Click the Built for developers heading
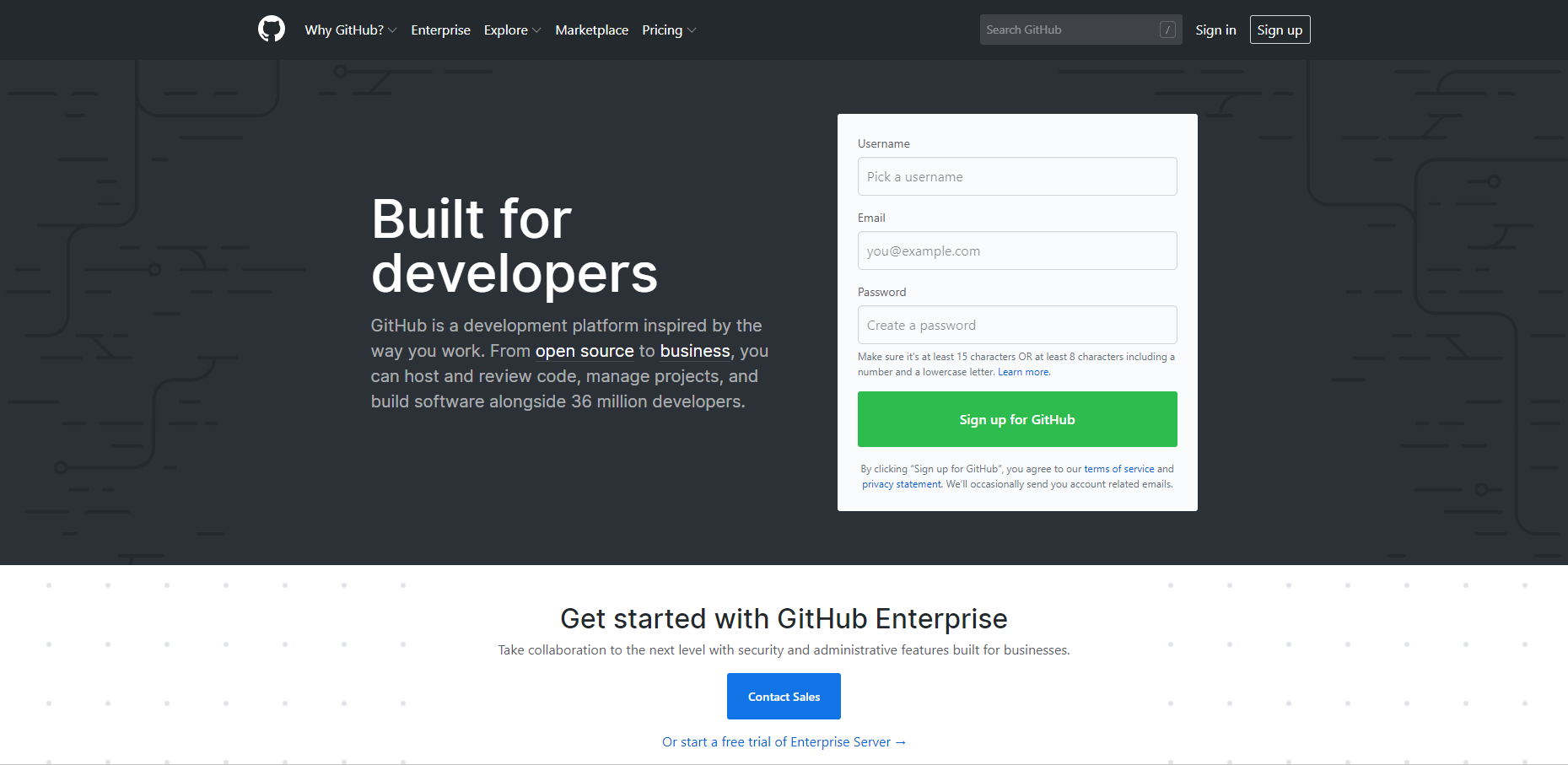1568x765 pixels. pyautogui.click(x=515, y=245)
